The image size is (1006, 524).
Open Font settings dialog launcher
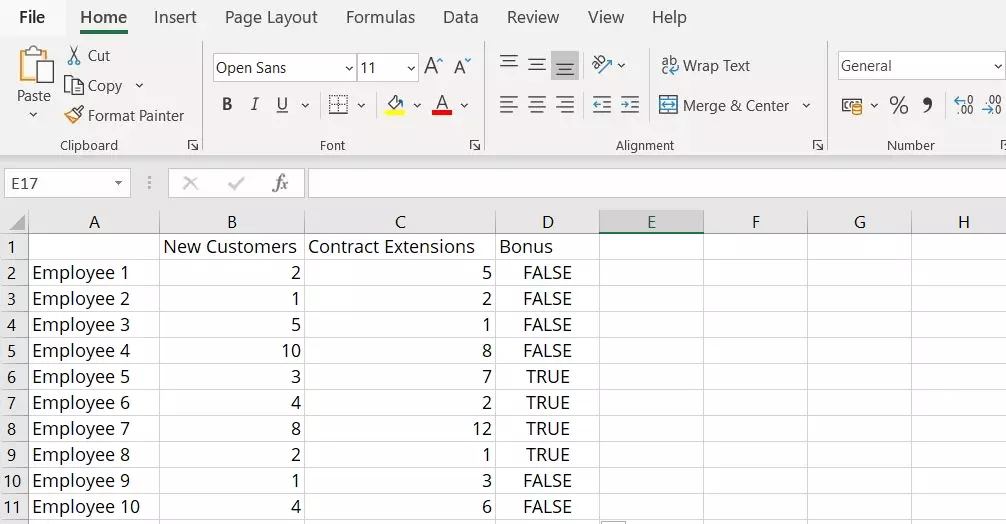point(475,146)
